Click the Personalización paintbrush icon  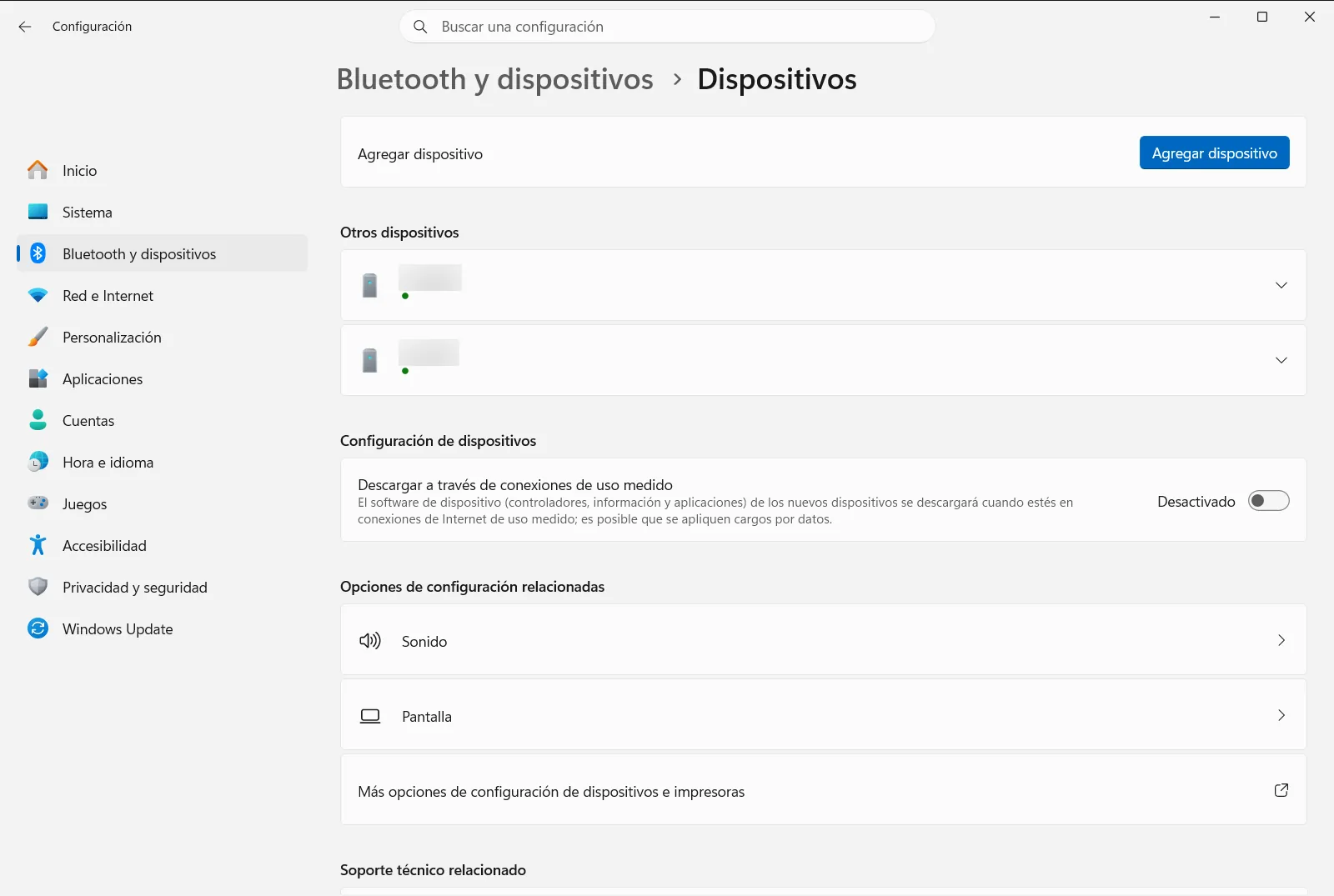click(x=38, y=337)
